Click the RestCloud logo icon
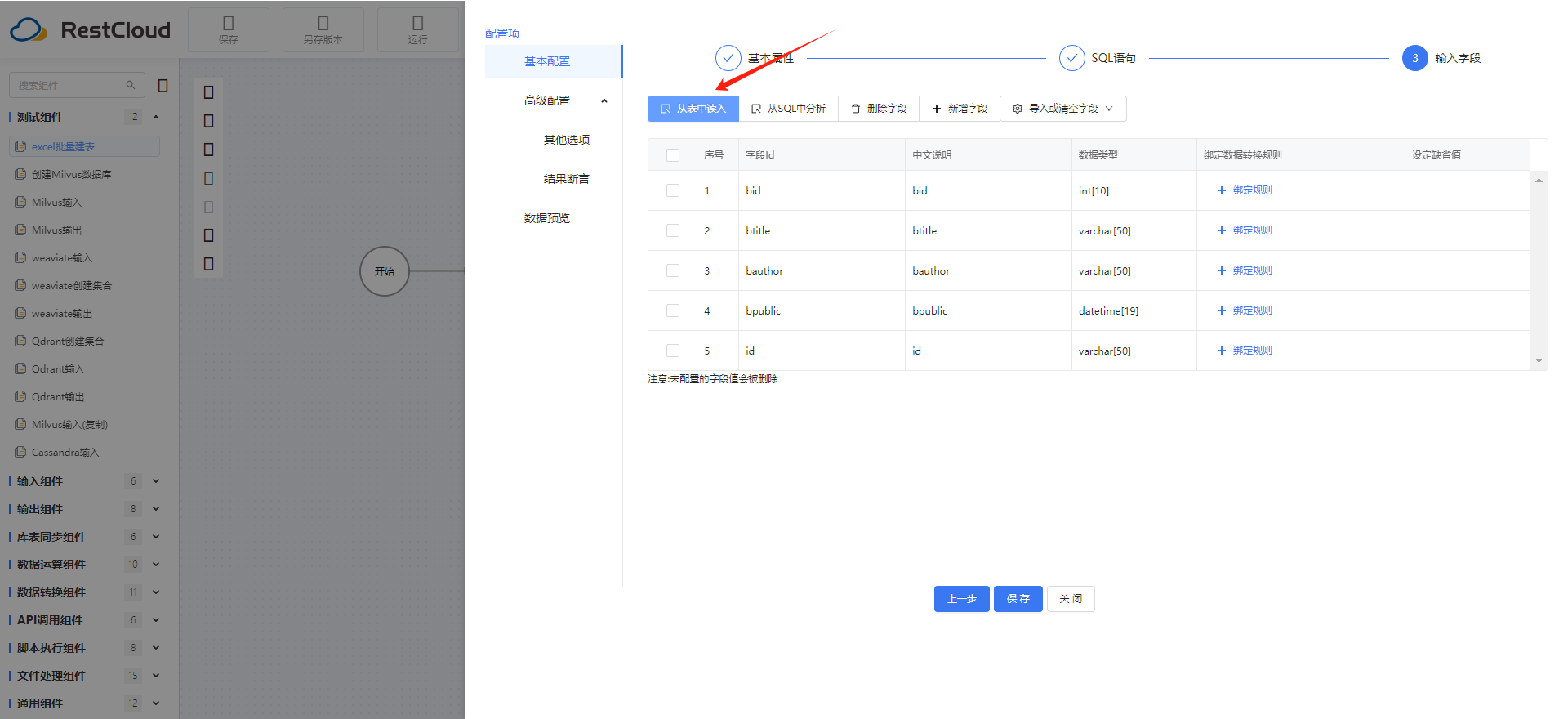Image resolution: width=1568 pixels, height=719 pixels. [x=29, y=30]
